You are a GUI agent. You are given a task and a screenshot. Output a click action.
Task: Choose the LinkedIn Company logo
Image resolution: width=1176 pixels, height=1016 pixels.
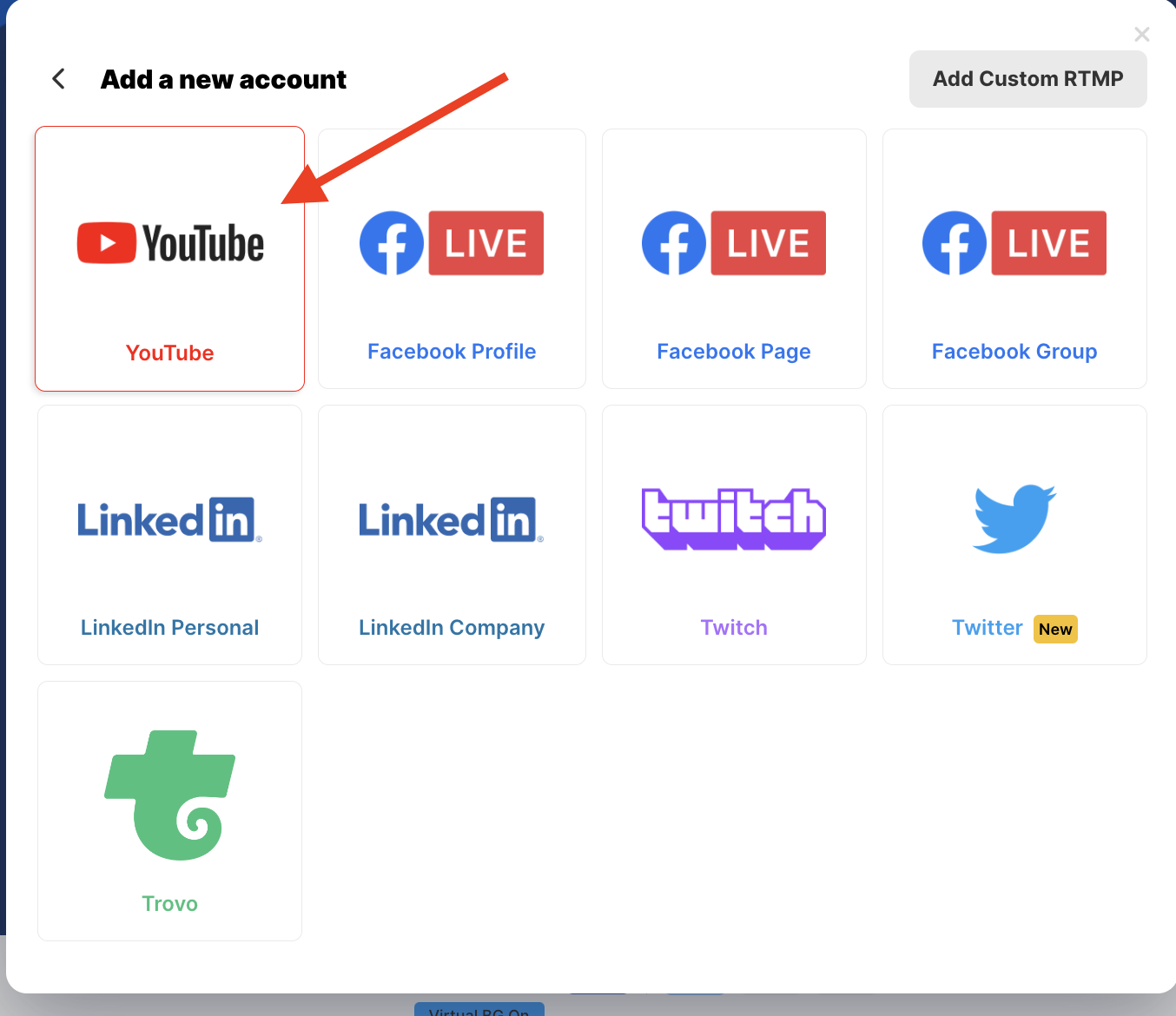tap(452, 519)
